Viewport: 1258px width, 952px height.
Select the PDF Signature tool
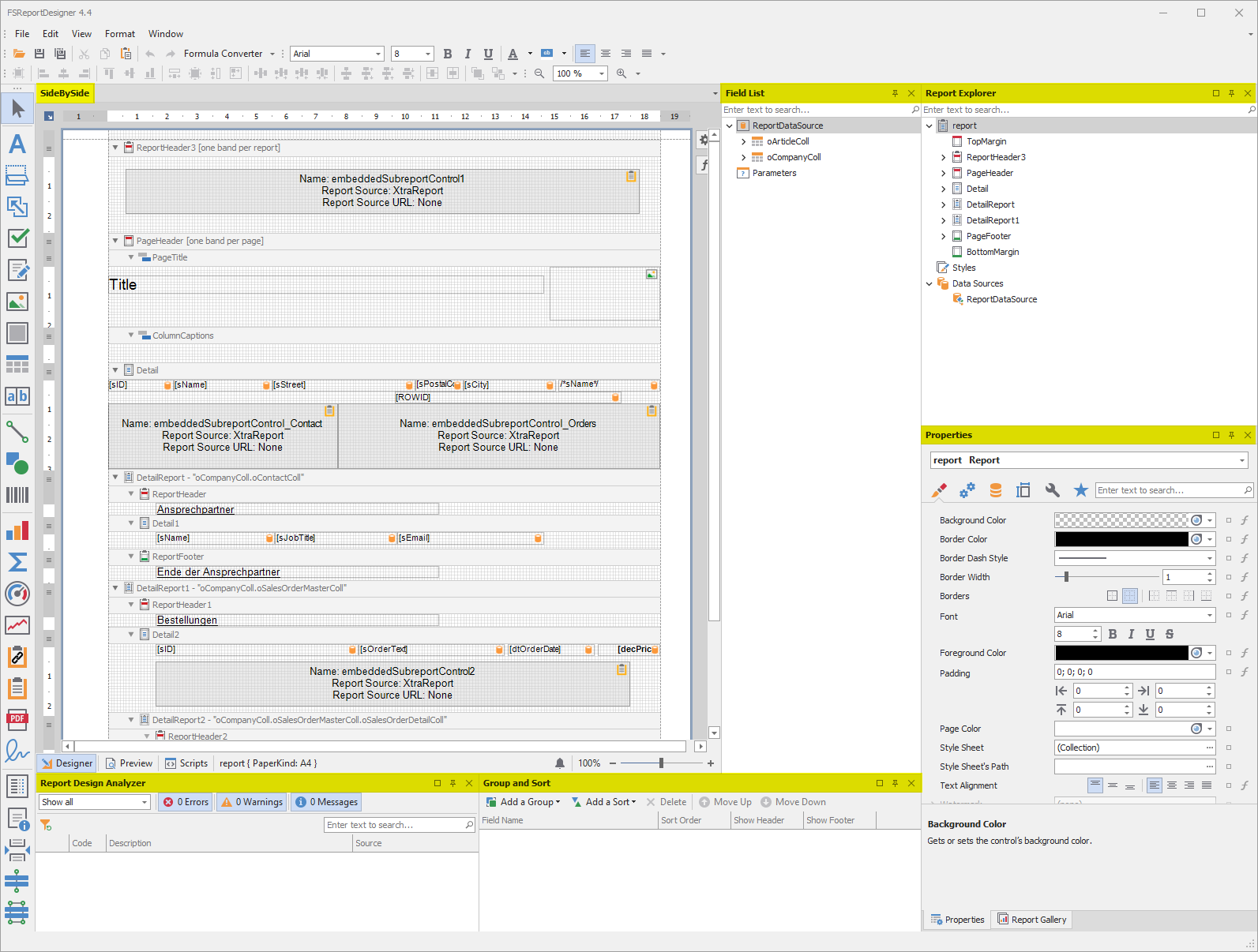click(x=17, y=750)
